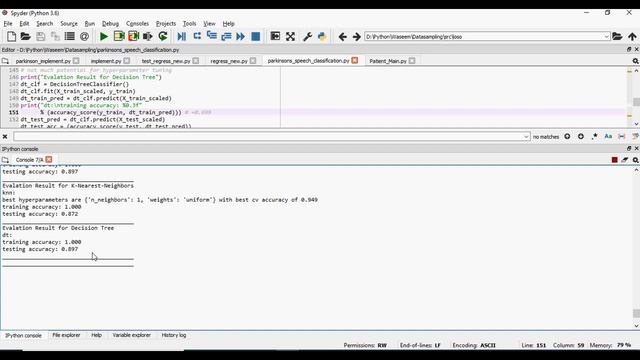This screenshot has width=640, height=360.
Task: Open the Projects menu
Action: tap(166, 24)
